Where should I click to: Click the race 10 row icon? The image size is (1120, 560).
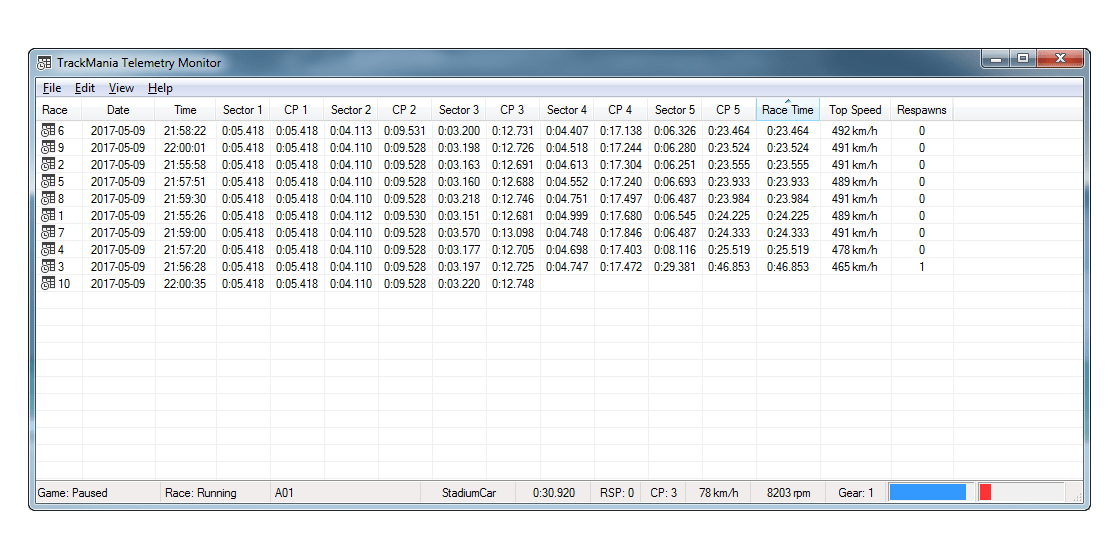(x=48, y=284)
